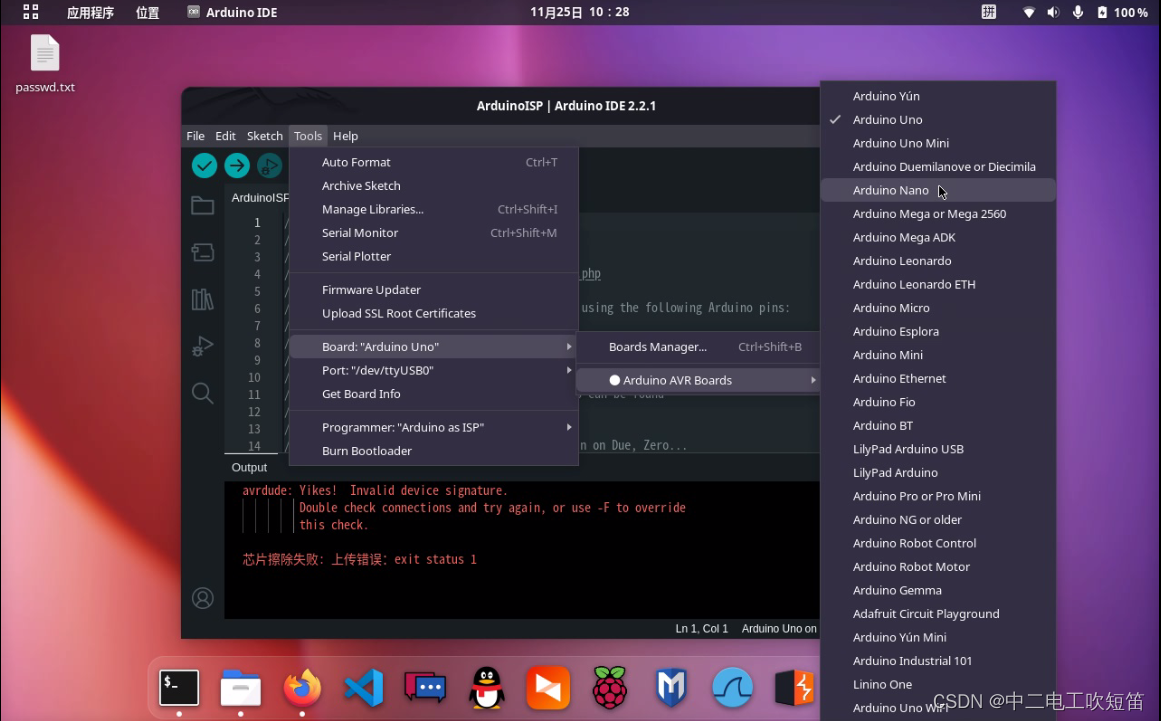
Task: Start debugging with the toolbar debug icon
Action: pos(271,166)
